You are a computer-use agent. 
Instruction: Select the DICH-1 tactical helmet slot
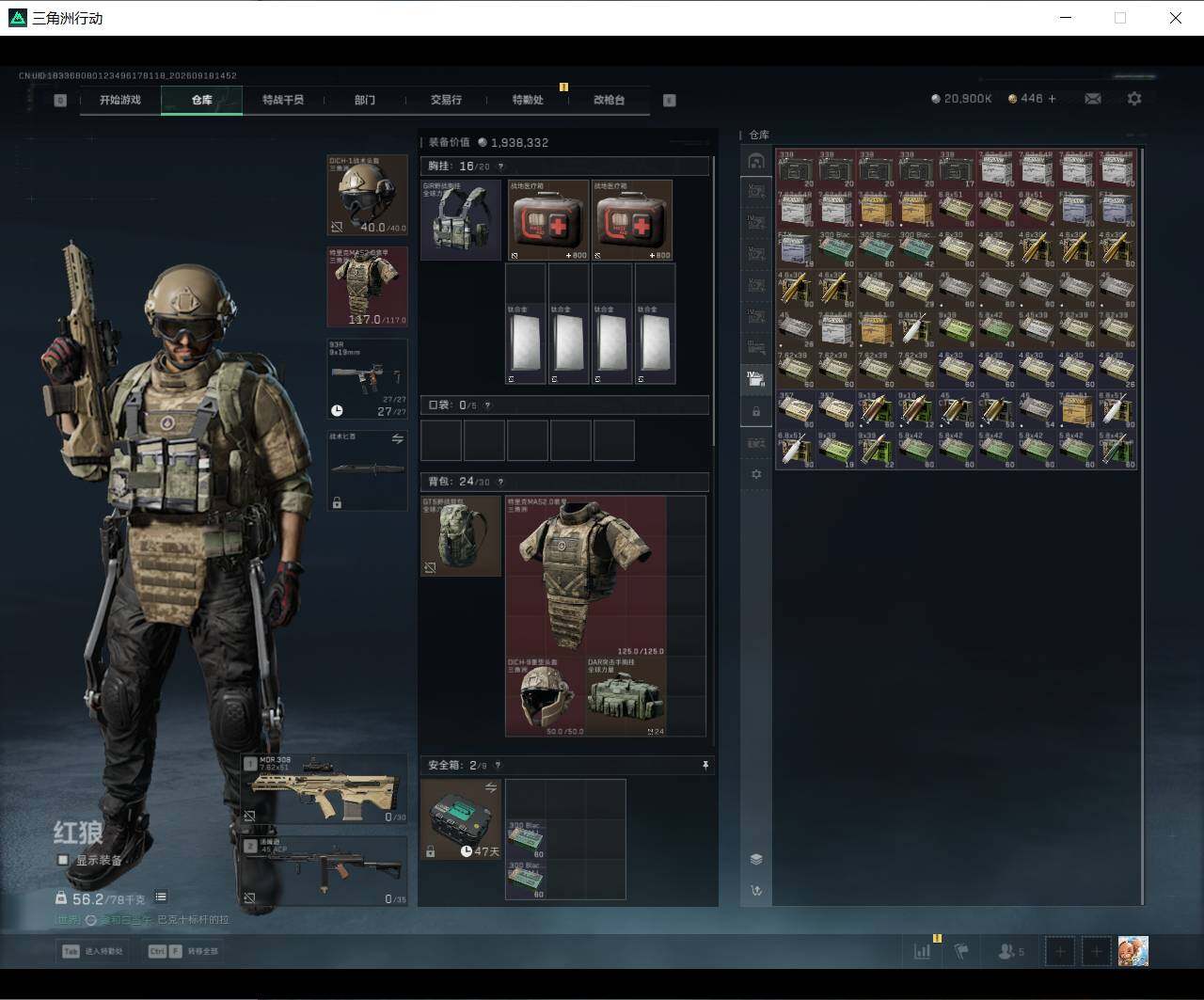pyautogui.click(x=367, y=195)
